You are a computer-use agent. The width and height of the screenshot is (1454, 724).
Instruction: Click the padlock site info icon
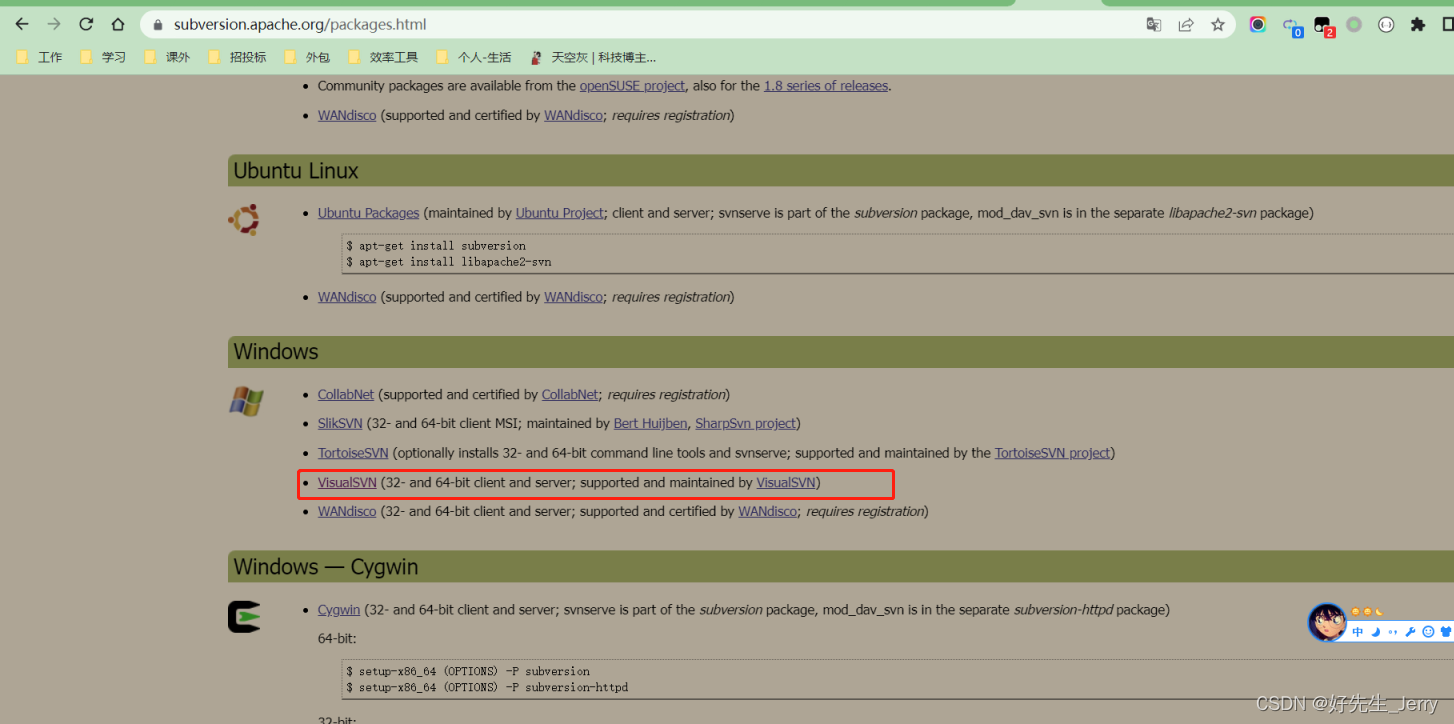coord(158,25)
